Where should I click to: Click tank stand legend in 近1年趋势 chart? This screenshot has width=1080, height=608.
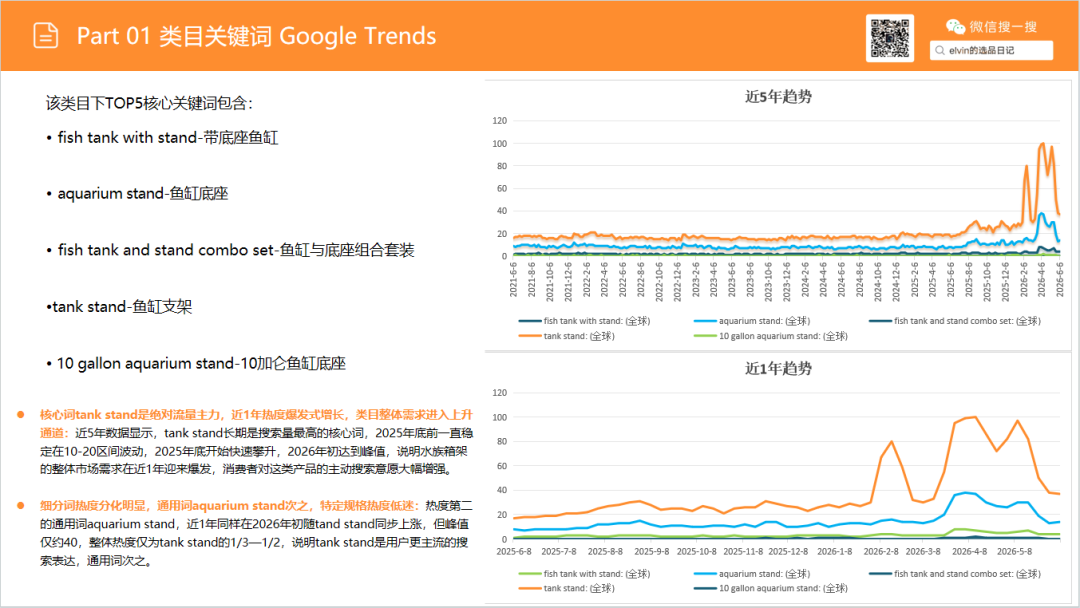point(566,588)
